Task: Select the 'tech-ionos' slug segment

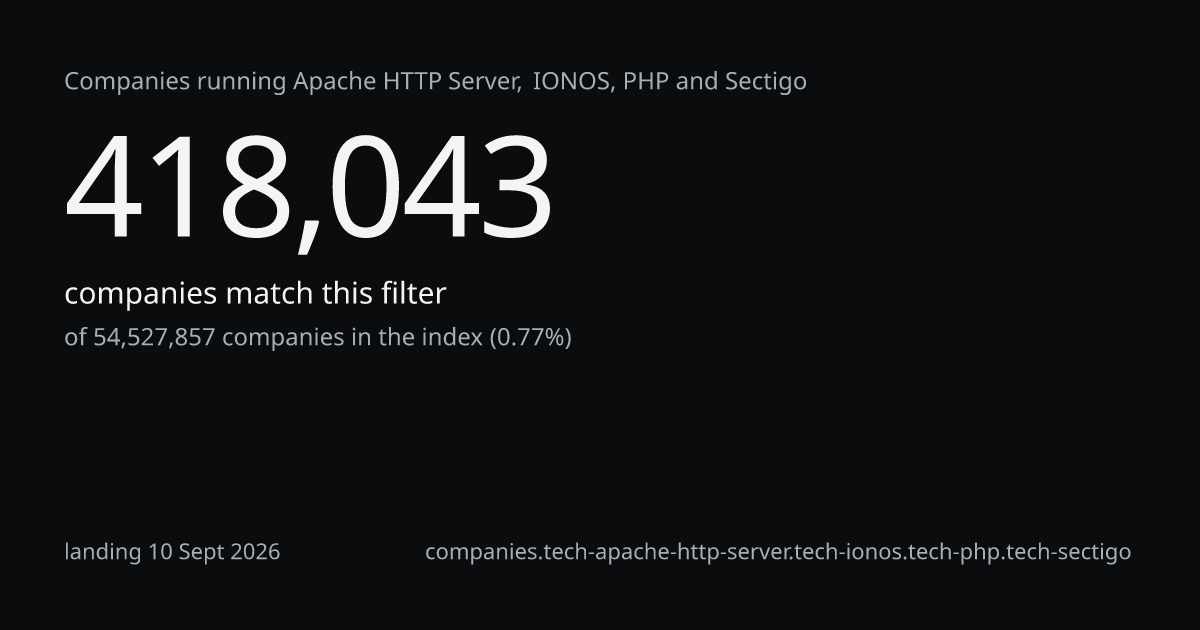Action: (x=846, y=552)
